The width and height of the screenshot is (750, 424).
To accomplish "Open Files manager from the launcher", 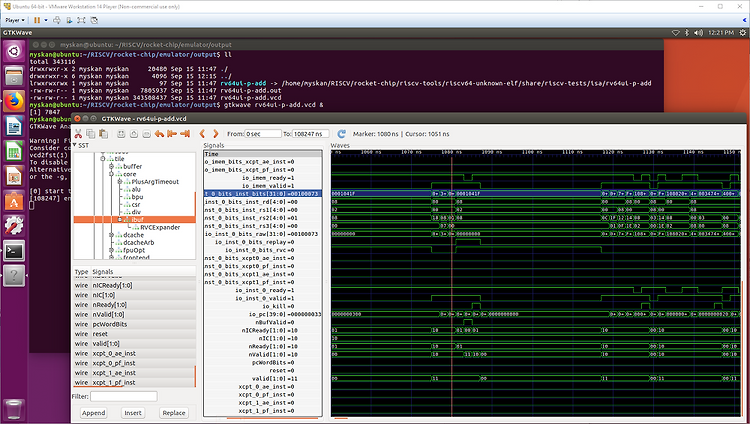I will point(14,76).
